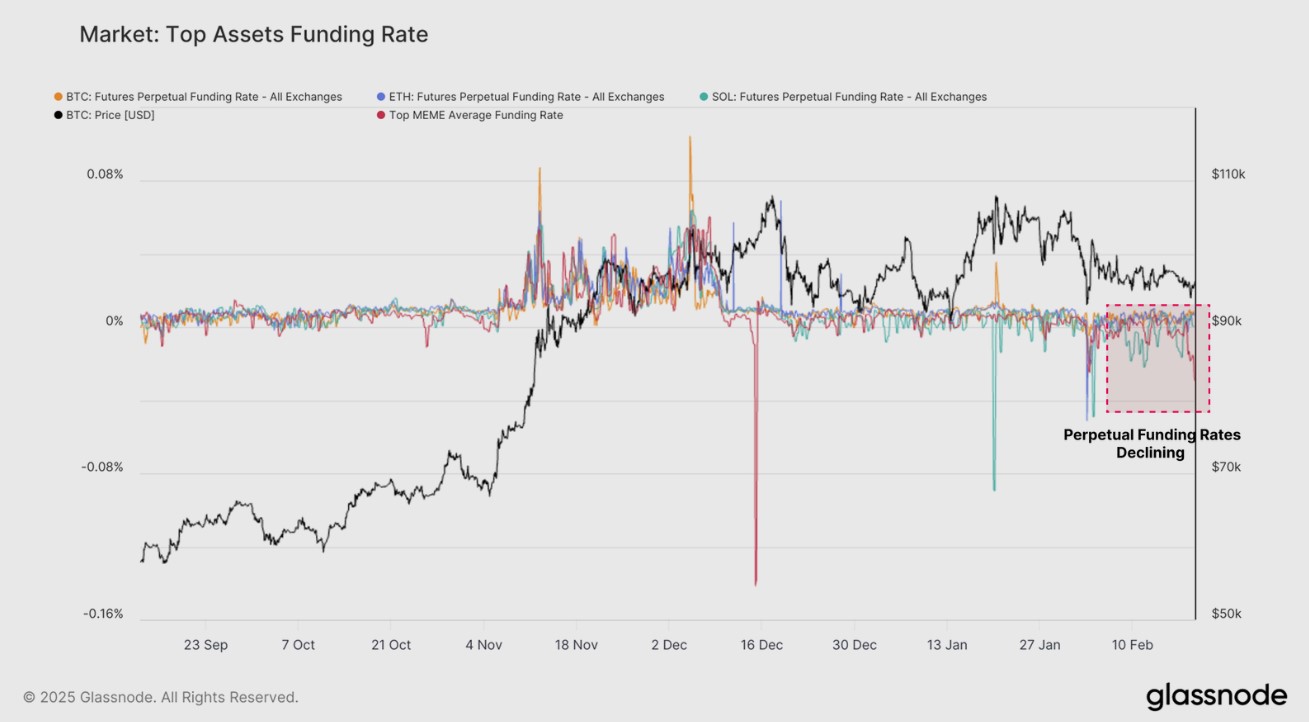Image resolution: width=1309 pixels, height=722 pixels.
Task: Toggle ETH Futures Perpetual Funding Rate series label
Action: (527, 97)
